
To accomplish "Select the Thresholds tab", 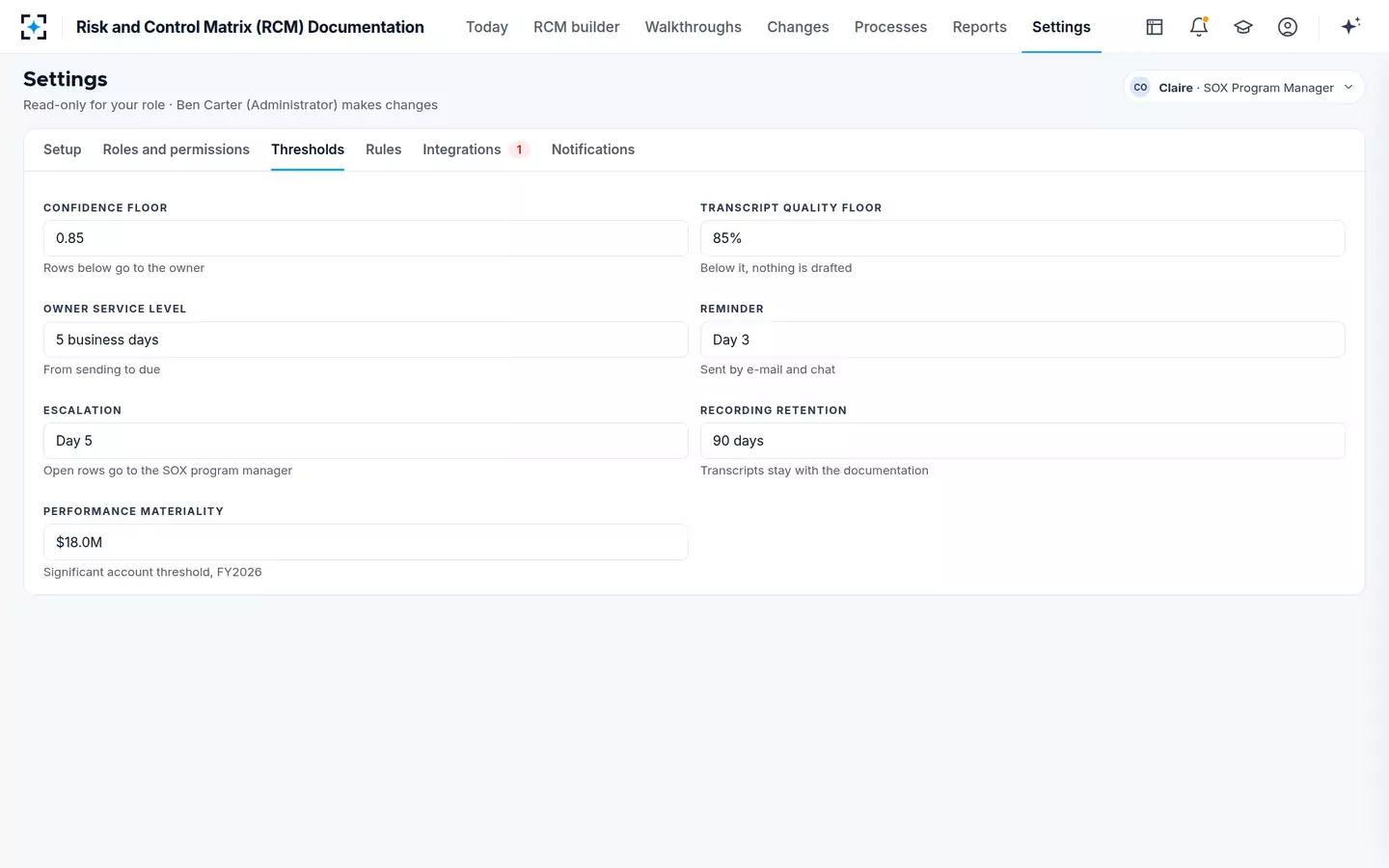I will pyautogui.click(x=308, y=149).
